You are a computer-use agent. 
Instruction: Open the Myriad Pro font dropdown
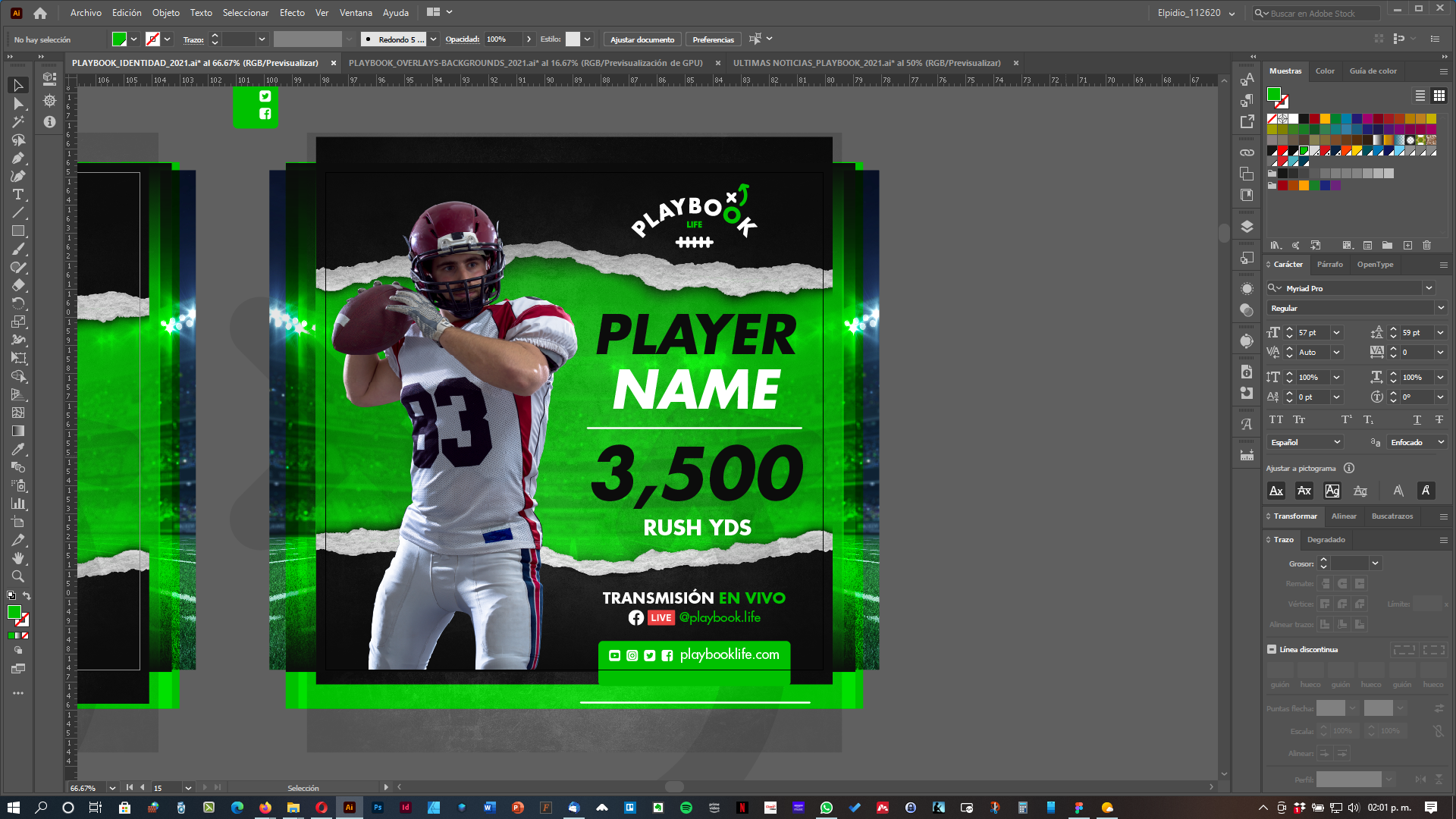tap(1429, 288)
